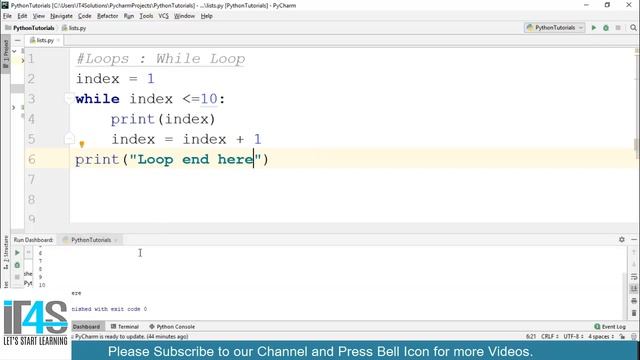Click the 'Loop end here' string on line 6
The height and width of the screenshot is (360, 640).
click(x=196, y=159)
